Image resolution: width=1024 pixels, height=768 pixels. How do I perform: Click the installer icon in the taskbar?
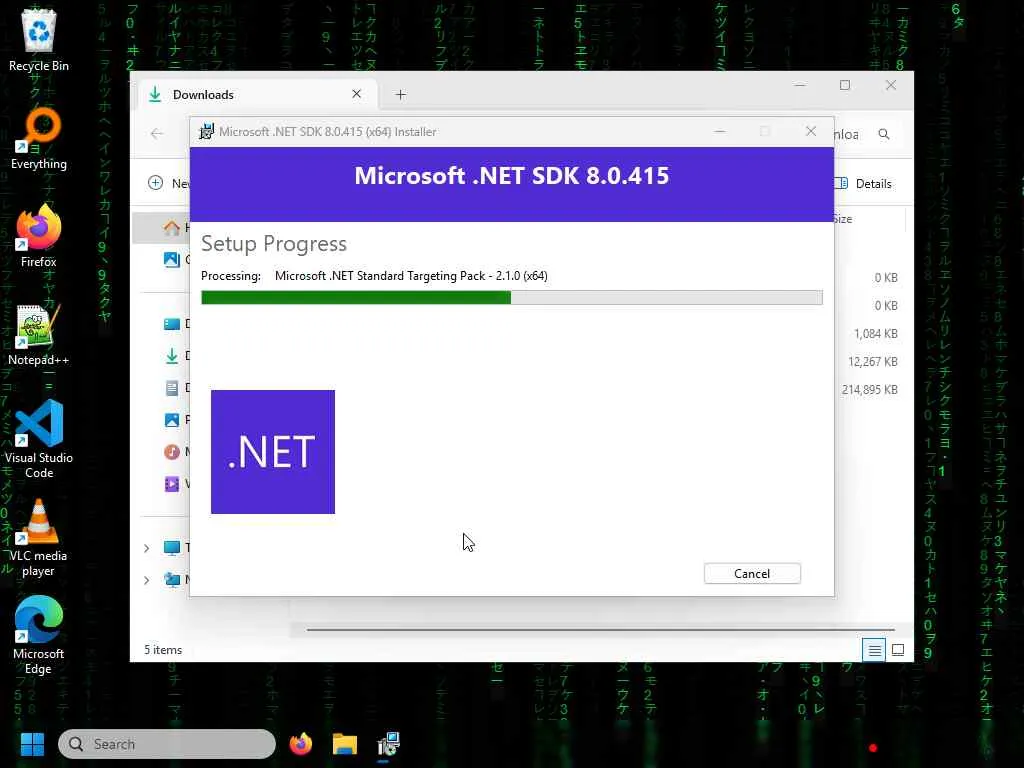(x=389, y=744)
